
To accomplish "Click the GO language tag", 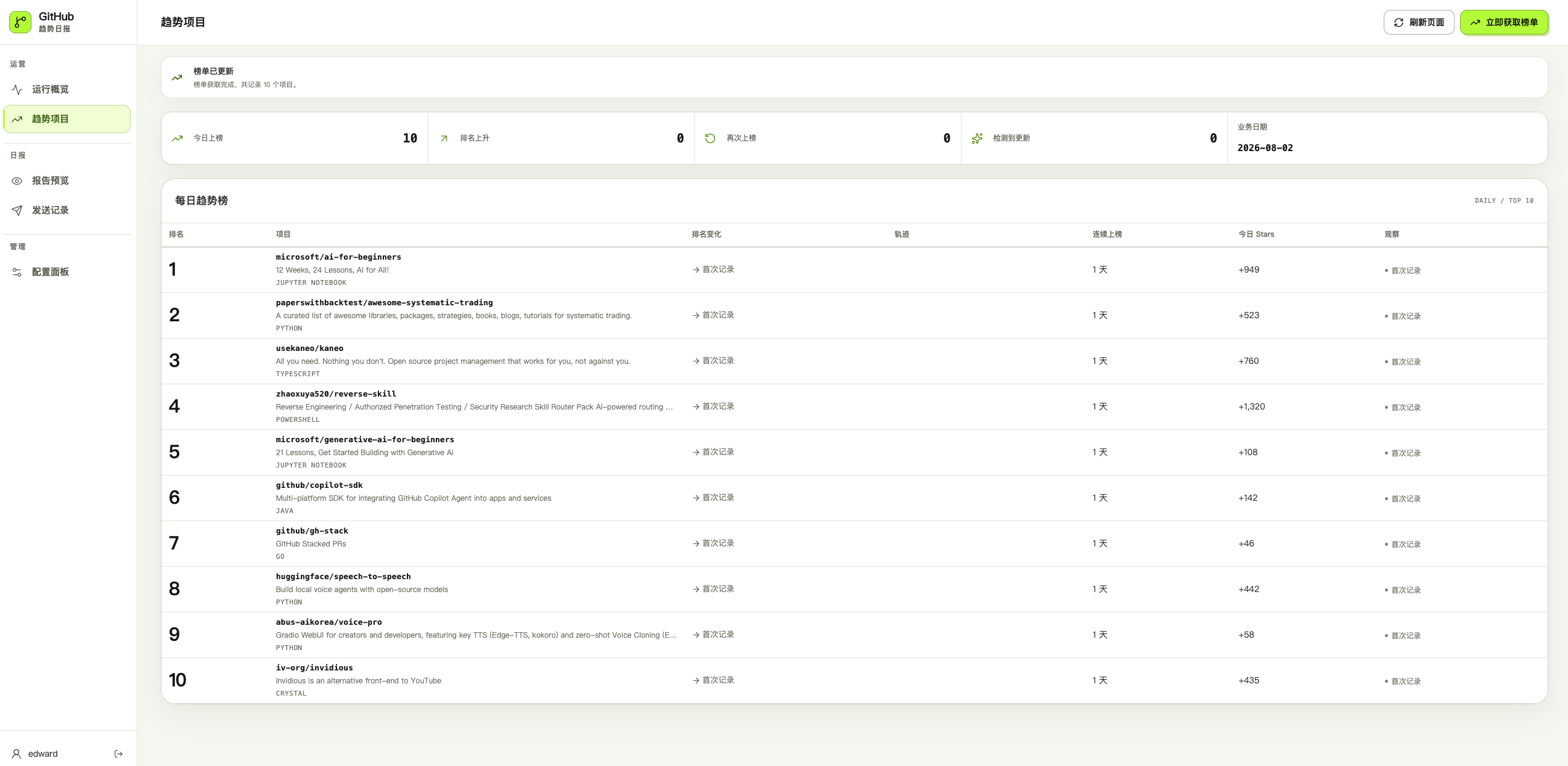I will coord(280,557).
